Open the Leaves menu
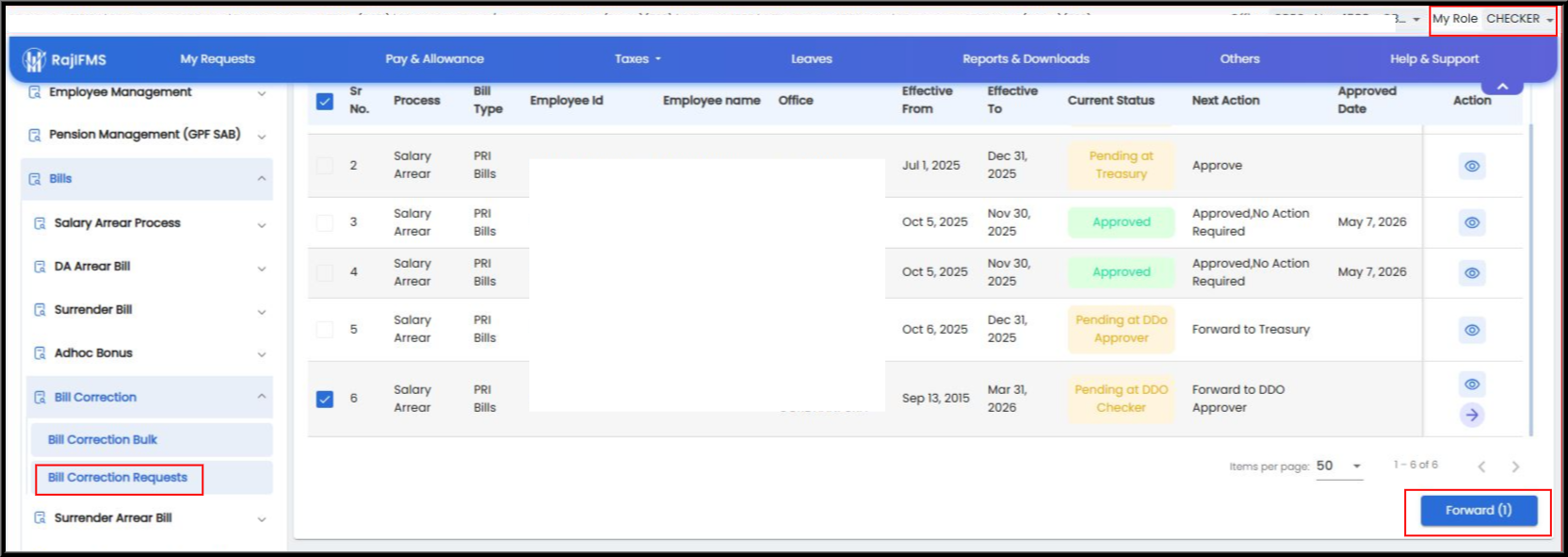The height and width of the screenshot is (557, 1568). [x=812, y=58]
